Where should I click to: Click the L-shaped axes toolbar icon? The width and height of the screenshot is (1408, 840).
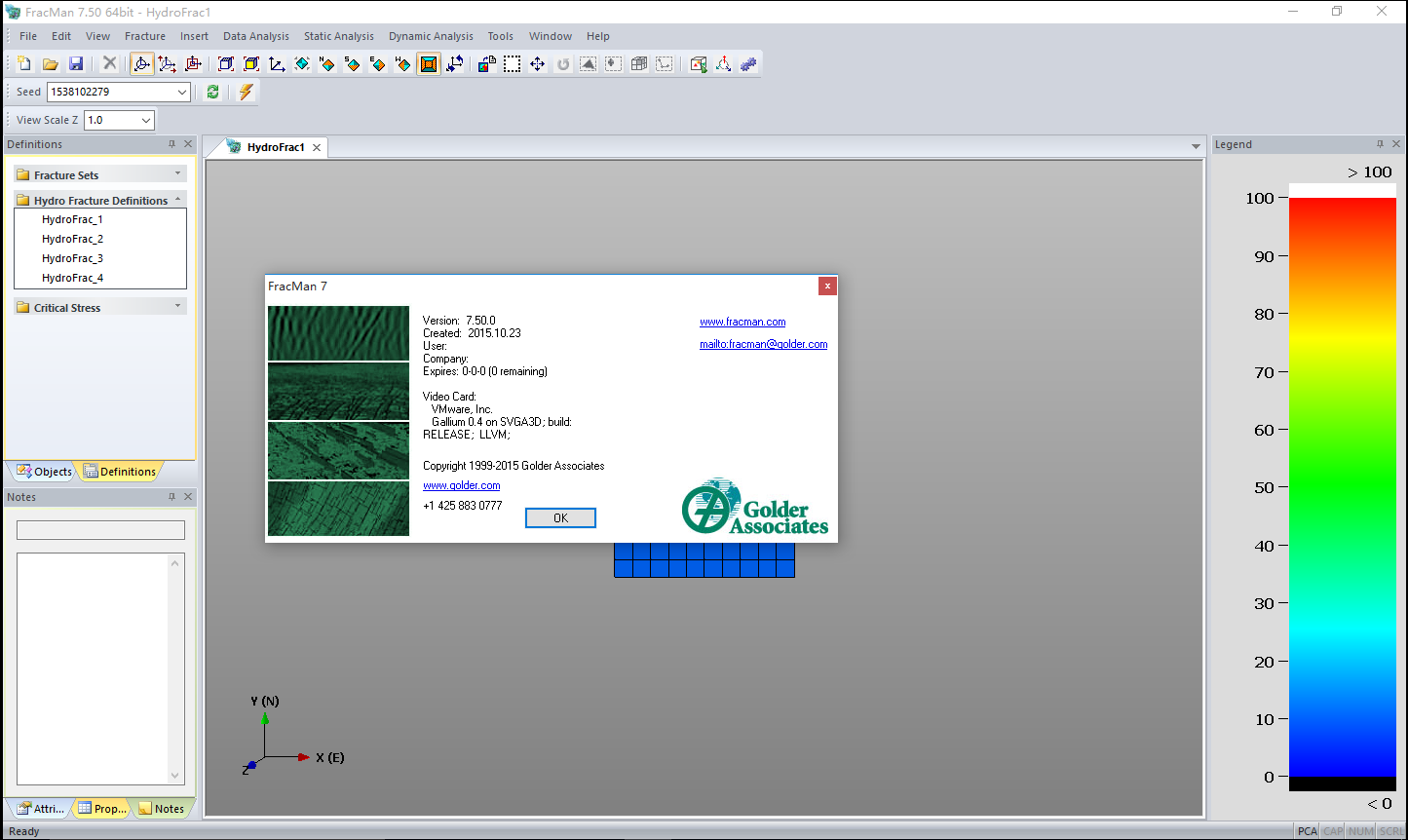pyautogui.click(x=277, y=63)
